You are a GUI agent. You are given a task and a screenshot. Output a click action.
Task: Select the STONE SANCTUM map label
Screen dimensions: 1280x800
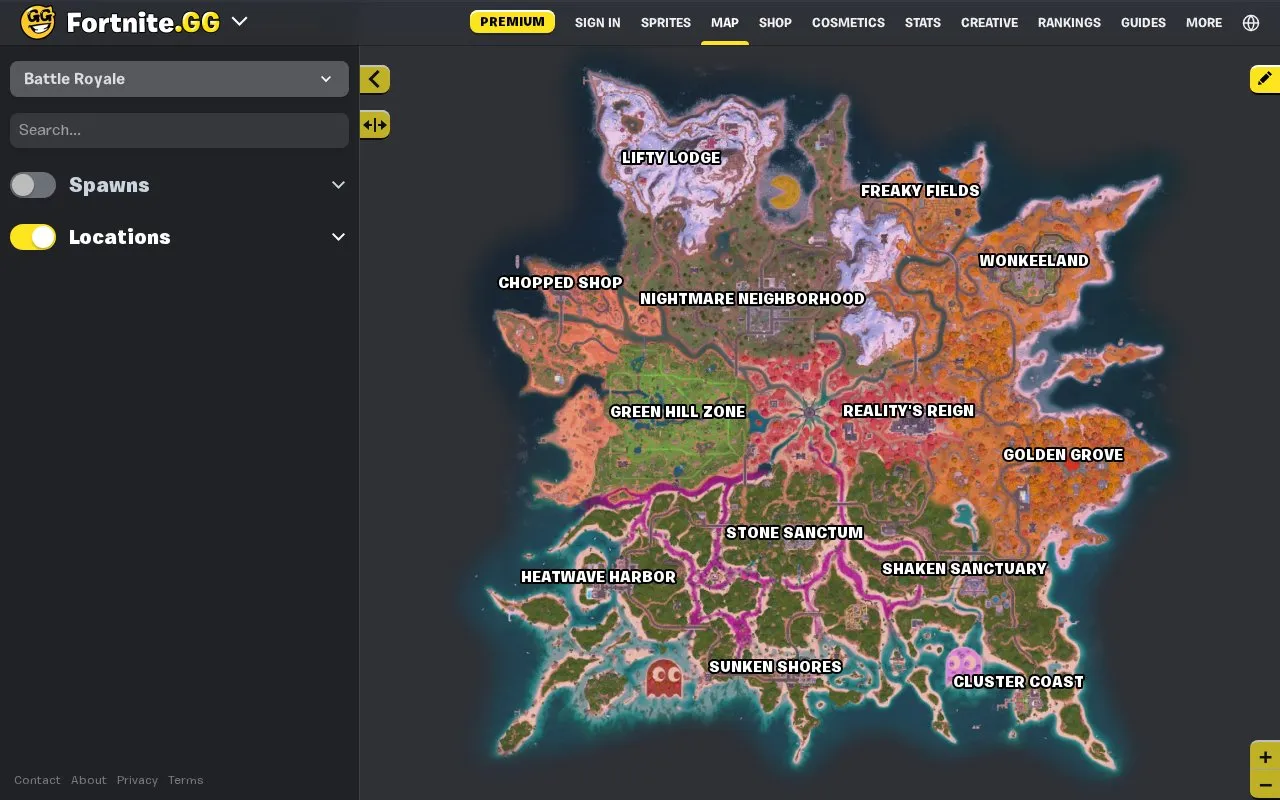(x=794, y=532)
